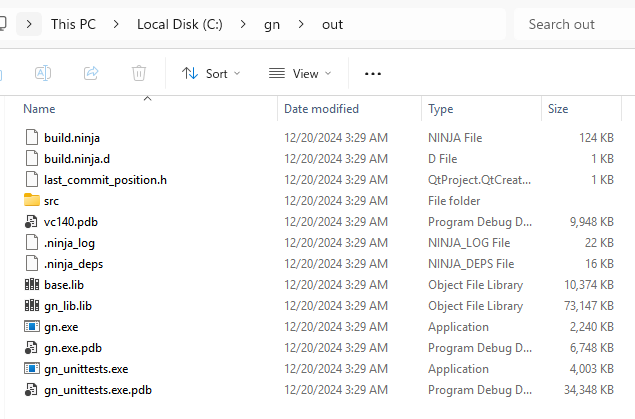Click the .ninja_log file icon
Viewport: 635px width, 419px height.
pyautogui.click(x=32, y=243)
